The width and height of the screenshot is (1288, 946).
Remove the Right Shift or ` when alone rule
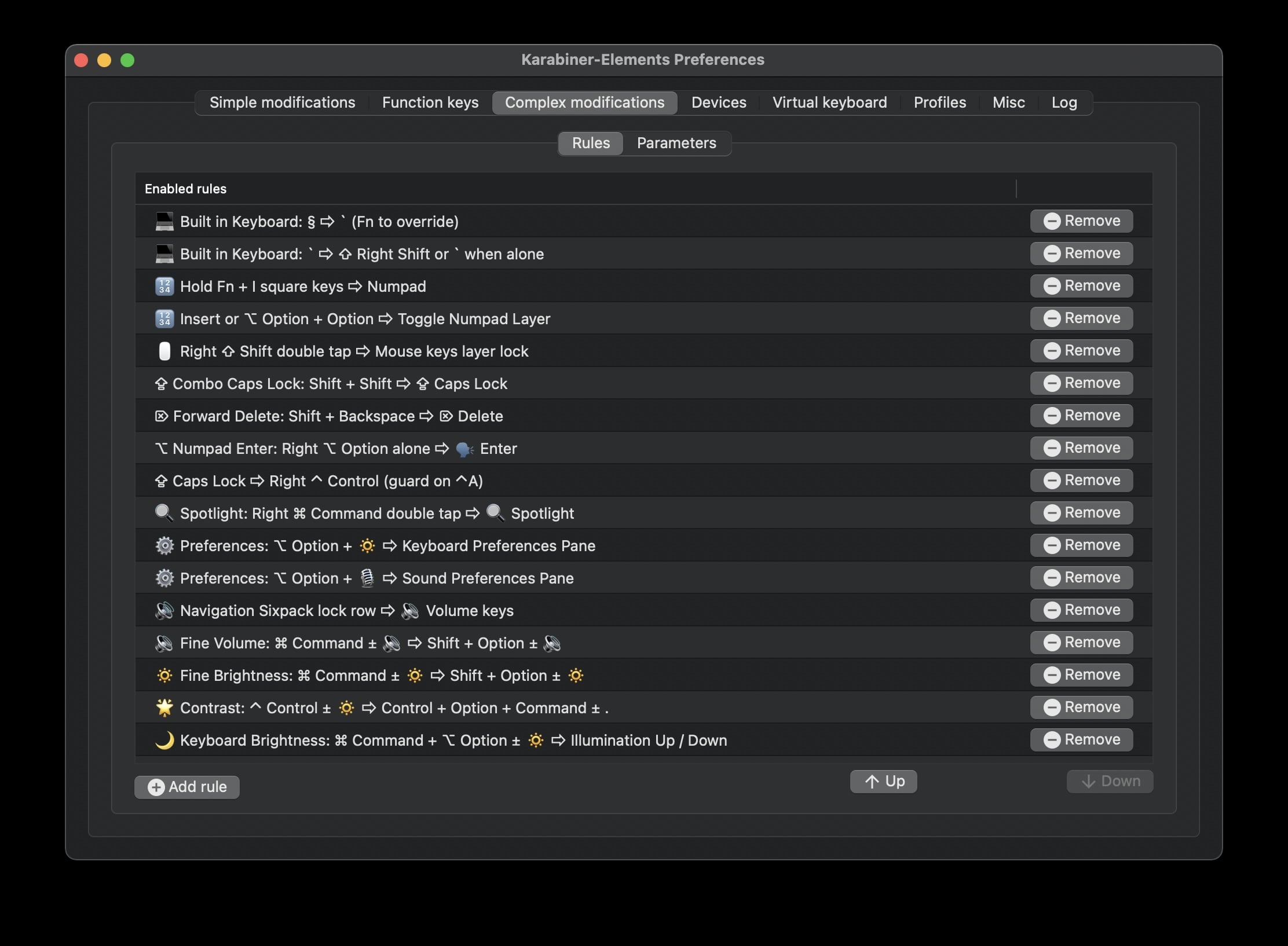1081,254
